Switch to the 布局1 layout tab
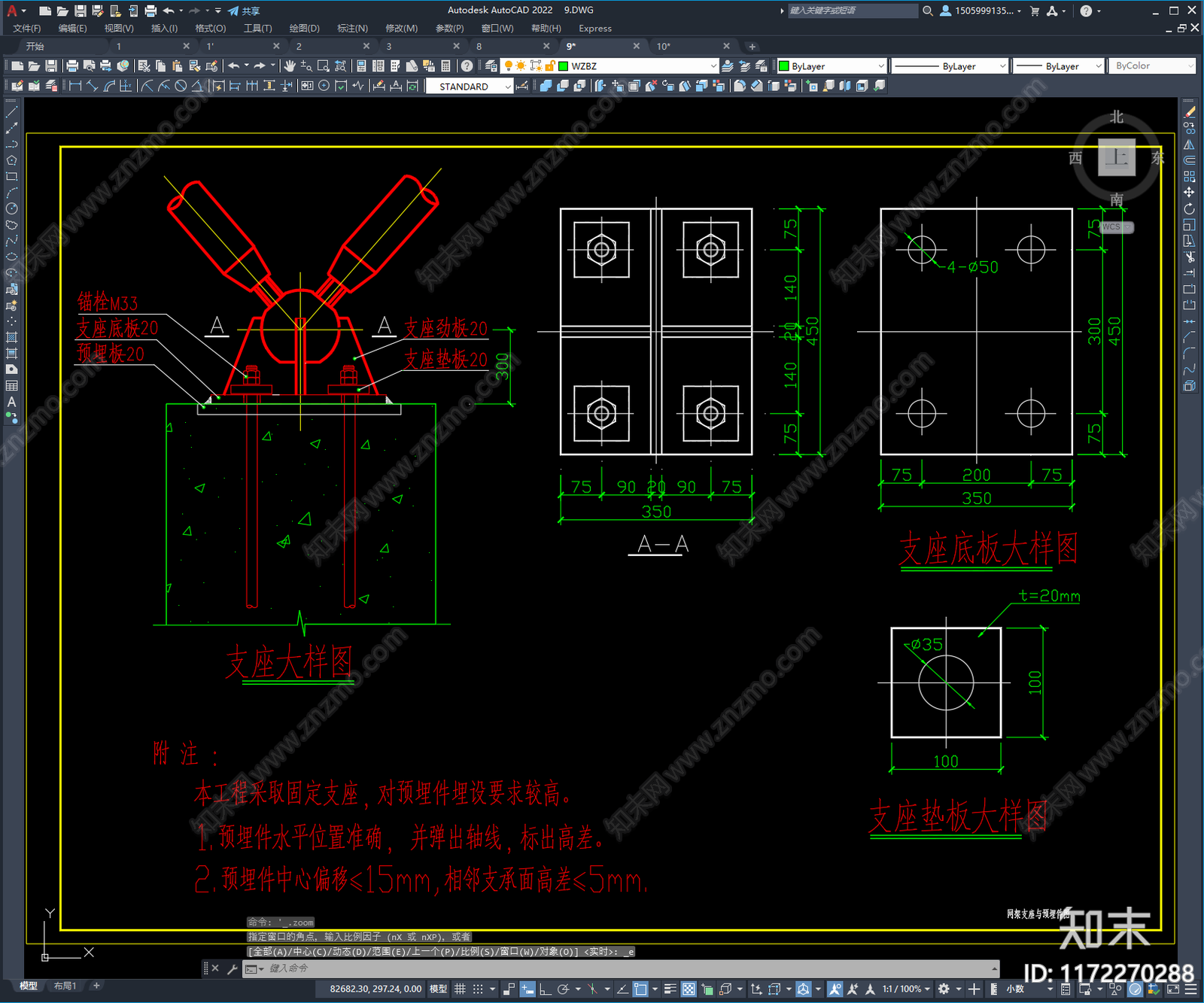The height and width of the screenshot is (1003, 1204). click(65, 986)
